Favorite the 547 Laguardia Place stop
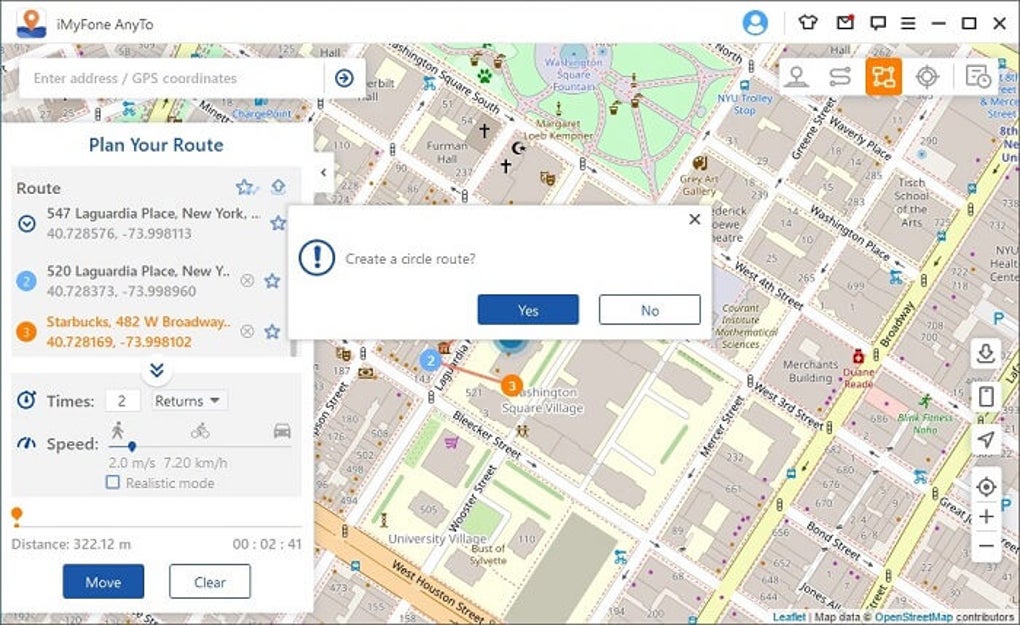This screenshot has width=1020, height=625. (278, 223)
